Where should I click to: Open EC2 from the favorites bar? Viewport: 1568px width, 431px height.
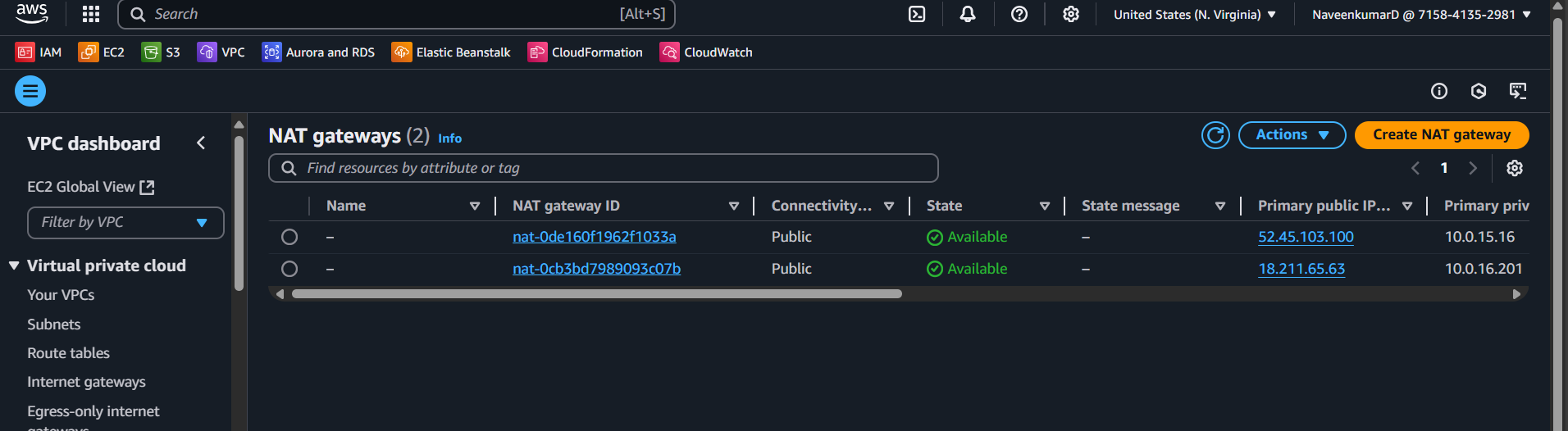pyautogui.click(x=102, y=52)
